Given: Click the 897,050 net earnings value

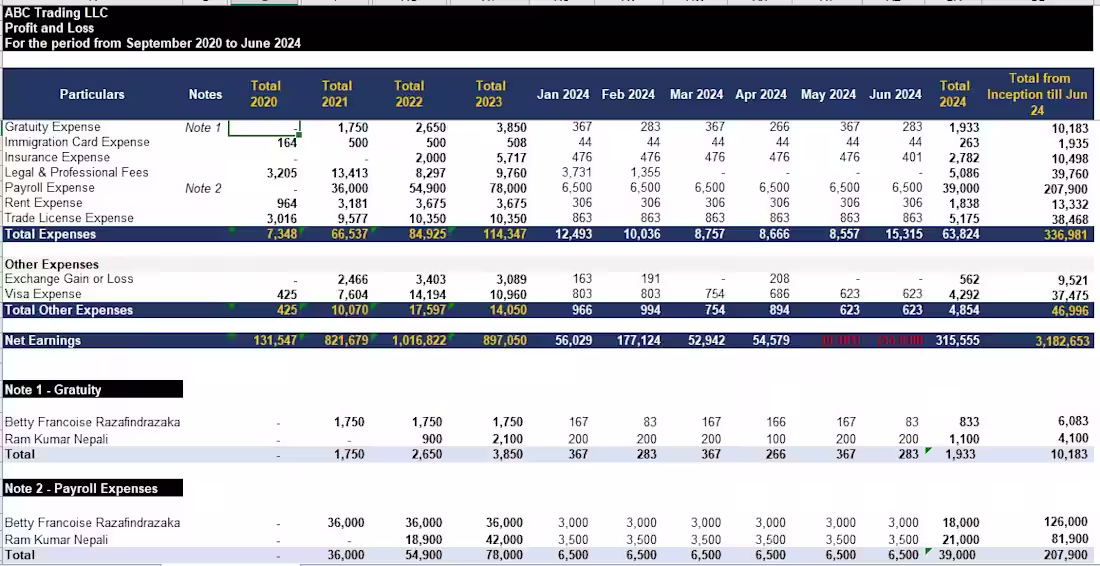Looking at the screenshot, I should pyautogui.click(x=504, y=340).
